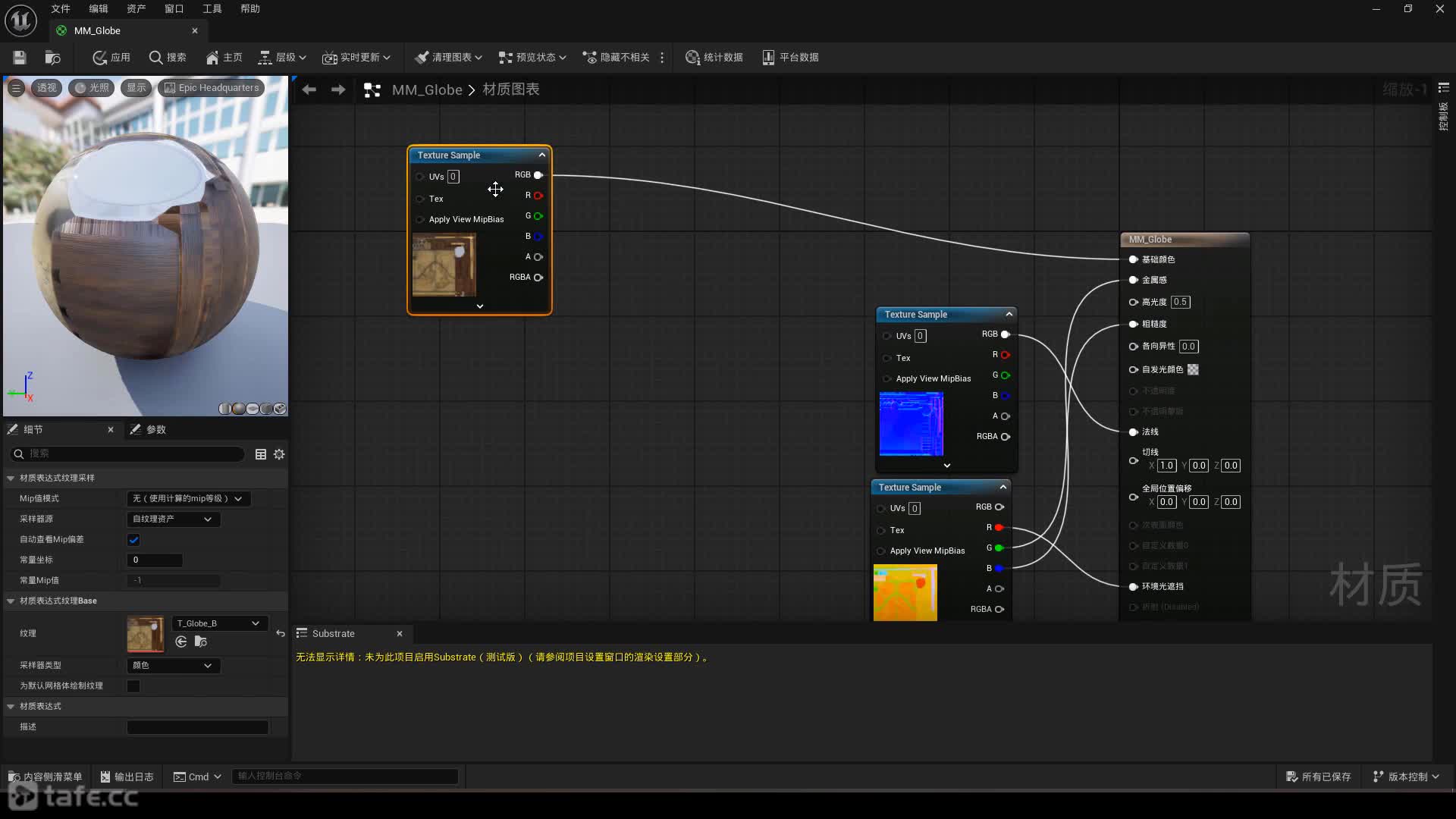Open the 隐藏不相关 options three-dot menu
Image resolution: width=1456 pixels, height=819 pixels.
(x=662, y=58)
